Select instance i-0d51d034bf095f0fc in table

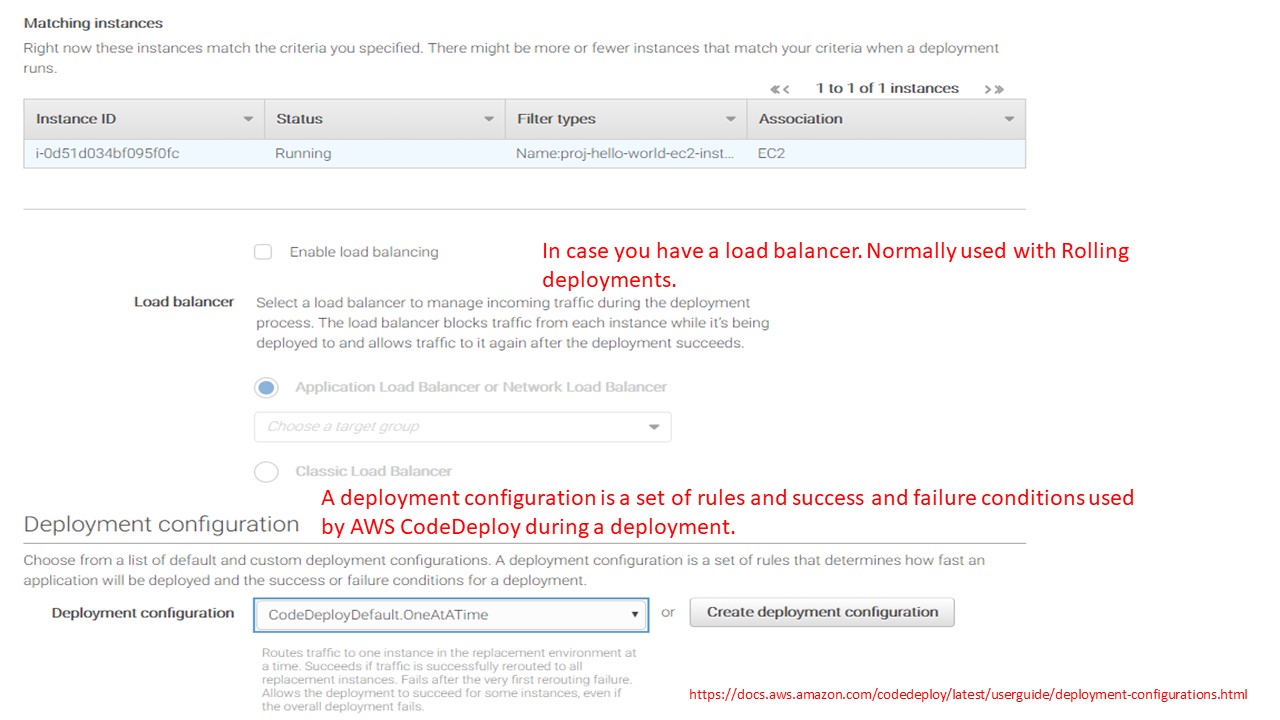point(108,154)
